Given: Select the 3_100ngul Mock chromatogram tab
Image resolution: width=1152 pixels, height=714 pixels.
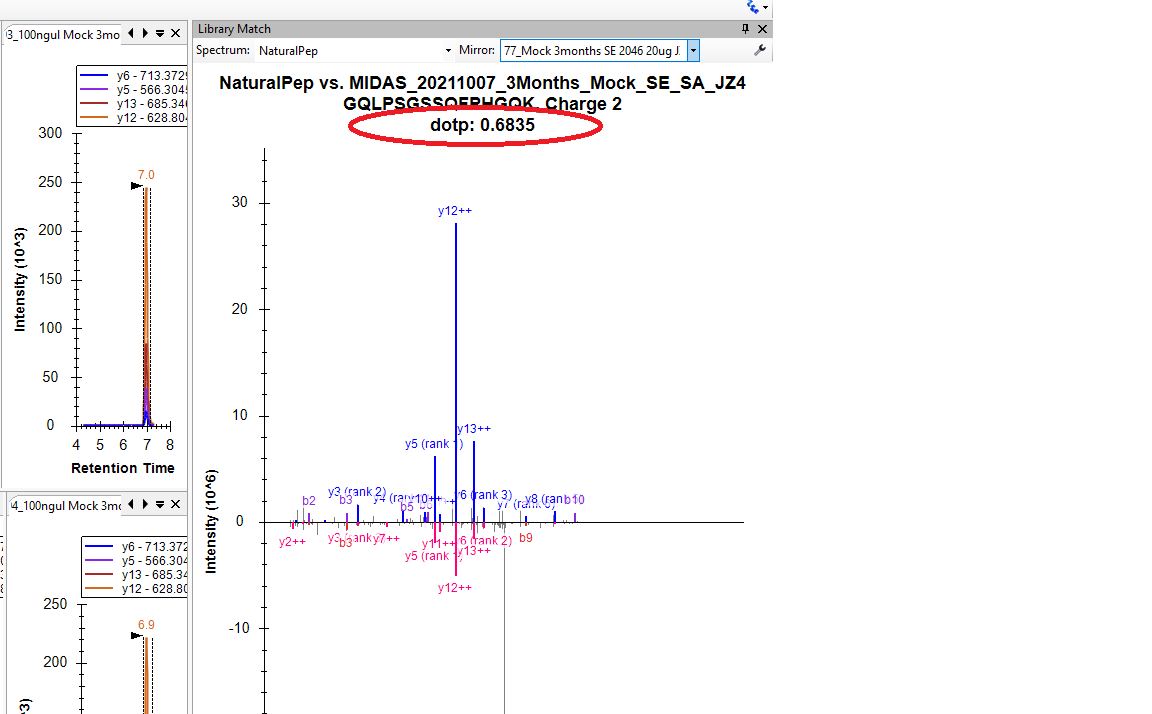Looking at the screenshot, I should point(62,35).
